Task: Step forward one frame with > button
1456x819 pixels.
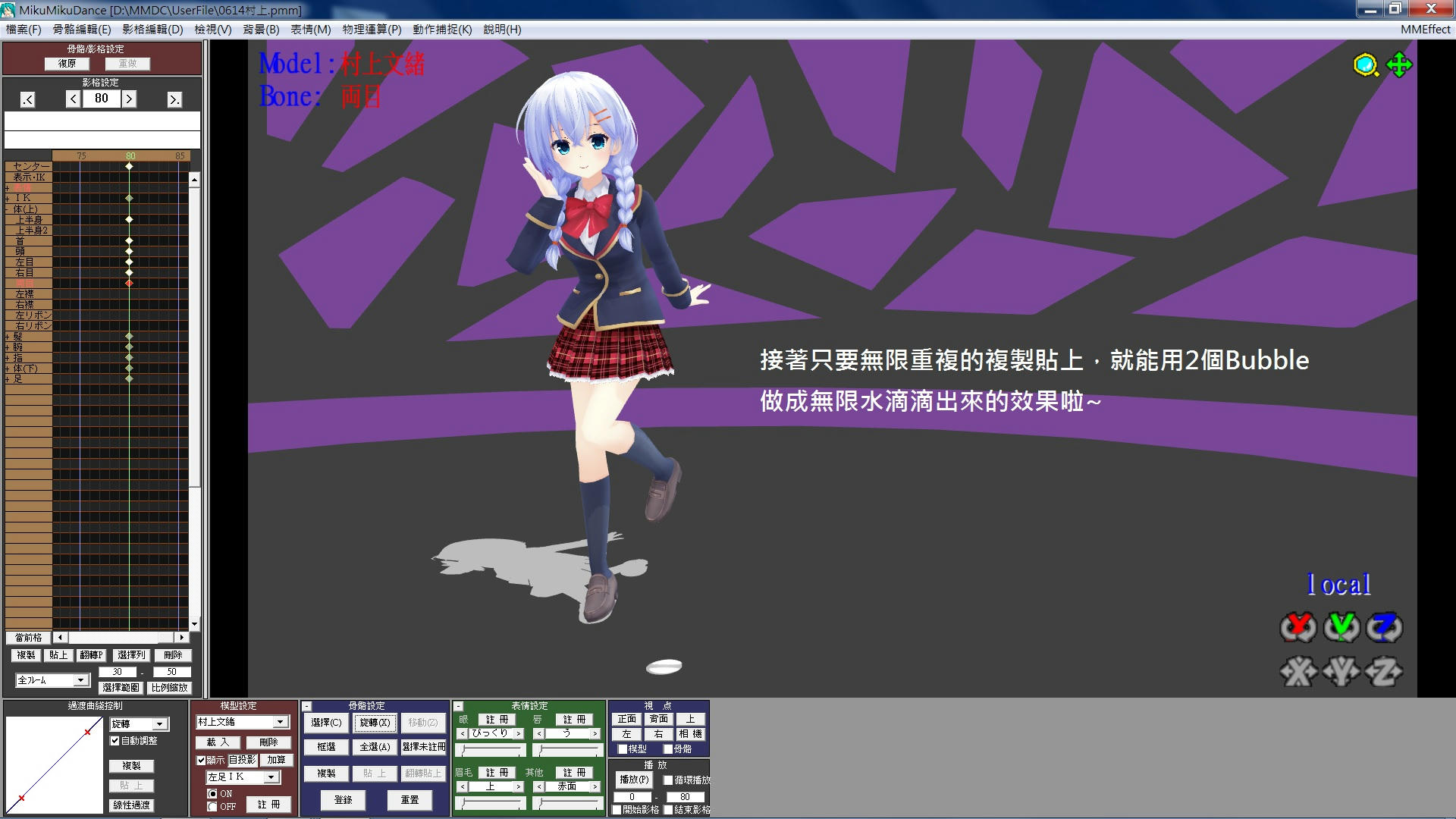Action: click(129, 99)
